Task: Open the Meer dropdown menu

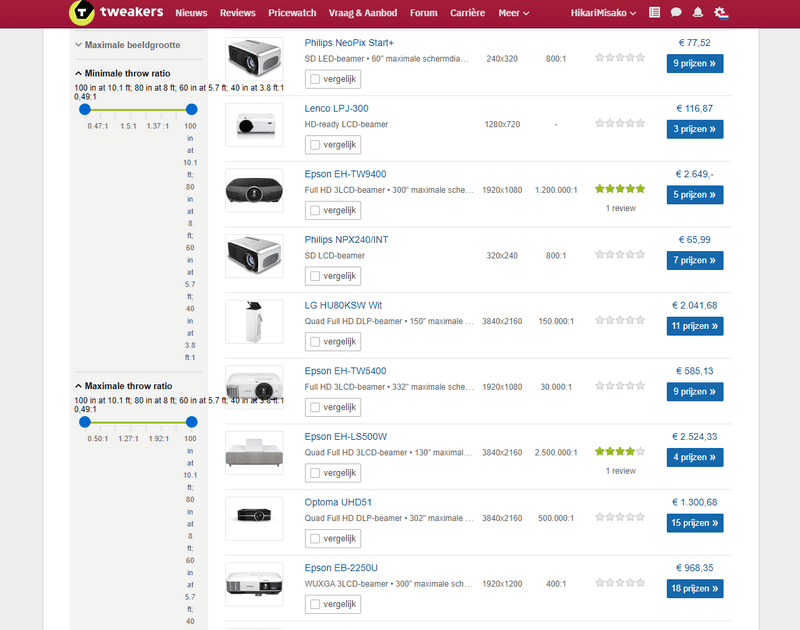Action: [x=513, y=13]
